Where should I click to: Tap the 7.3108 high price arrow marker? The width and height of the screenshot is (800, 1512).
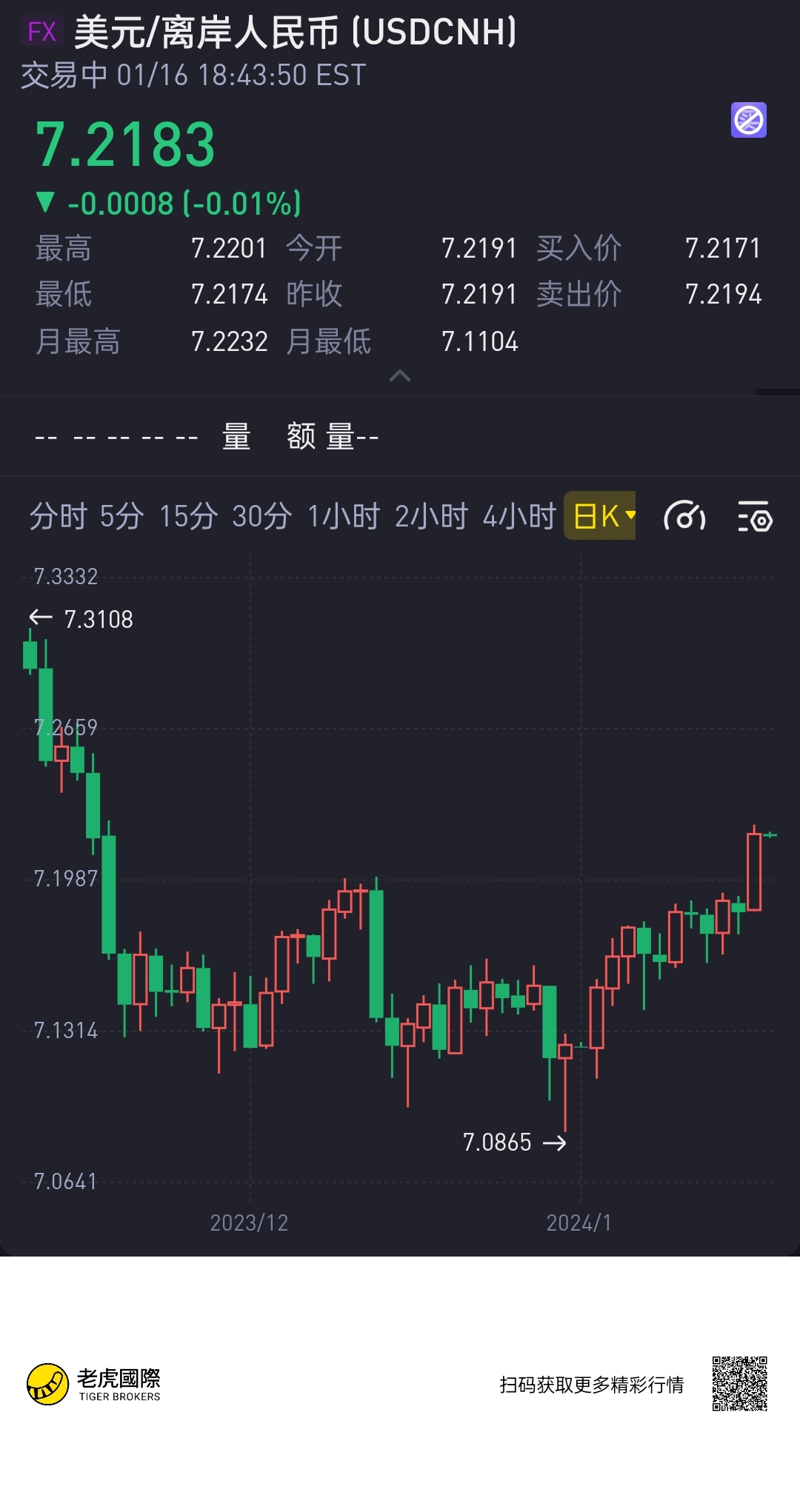[x=81, y=618]
